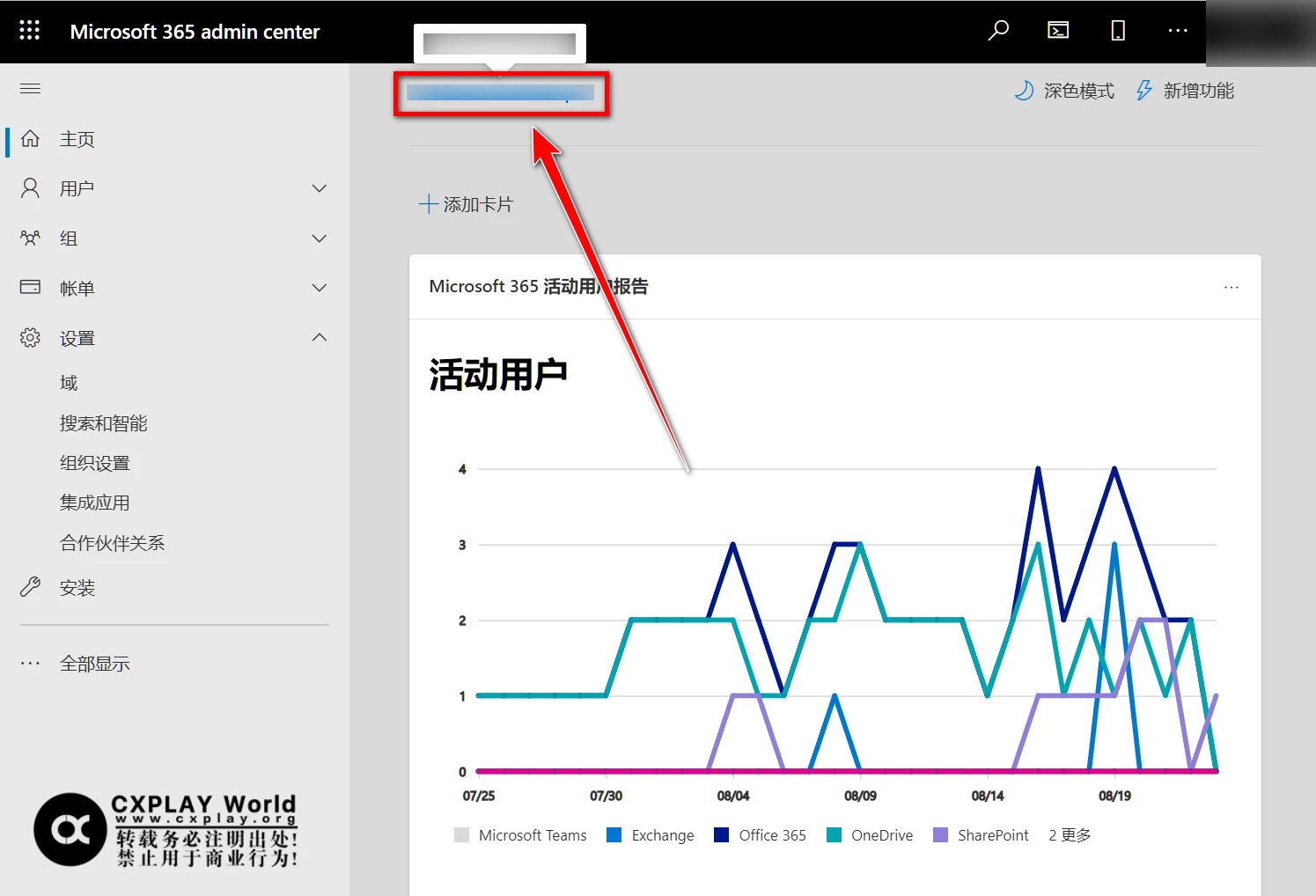Open the app launcher waffle icon
Screen dimensions: 1316x896
(29, 31)
